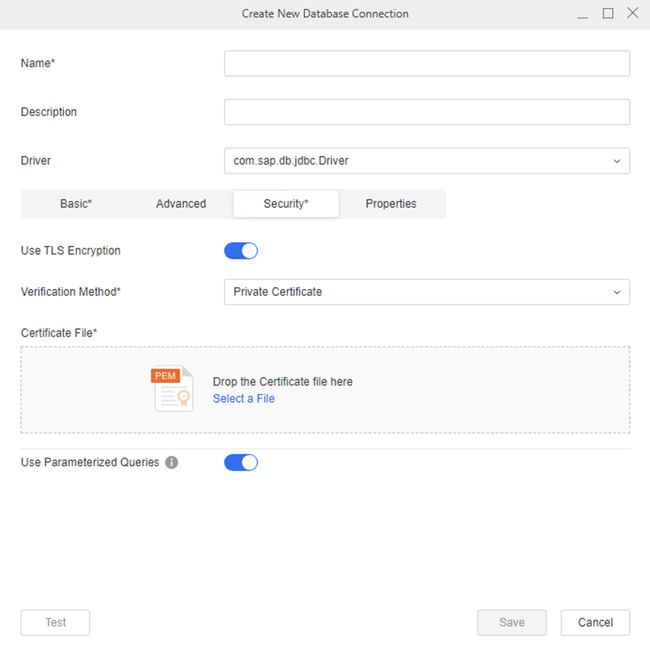650x657 pixels.
Task: Go to the Properties tab
Action: [x=391, y=204]
